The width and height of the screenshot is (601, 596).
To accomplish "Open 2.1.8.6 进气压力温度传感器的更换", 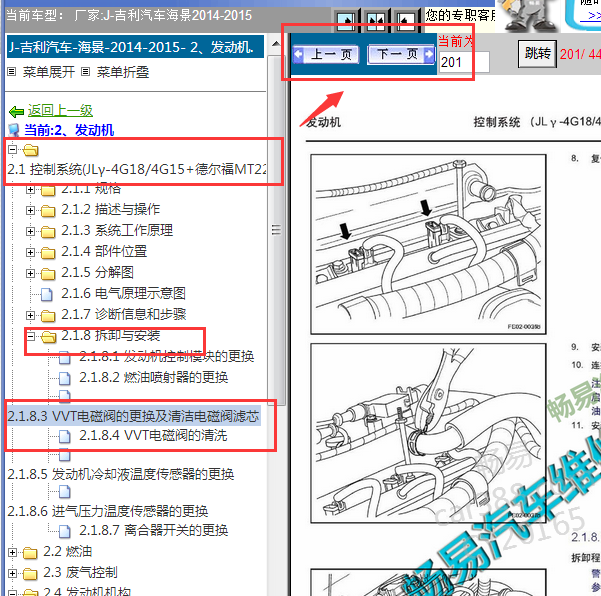I will (107, 511).
